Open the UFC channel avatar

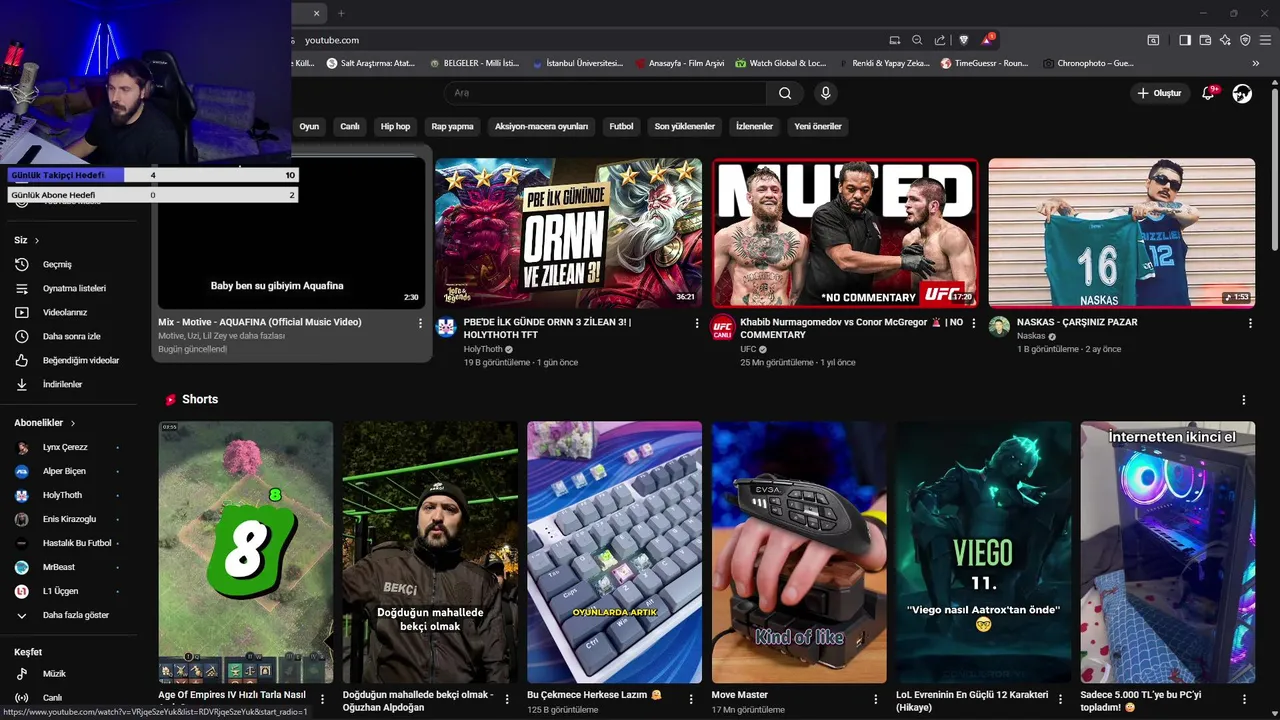tap(722, 327)
